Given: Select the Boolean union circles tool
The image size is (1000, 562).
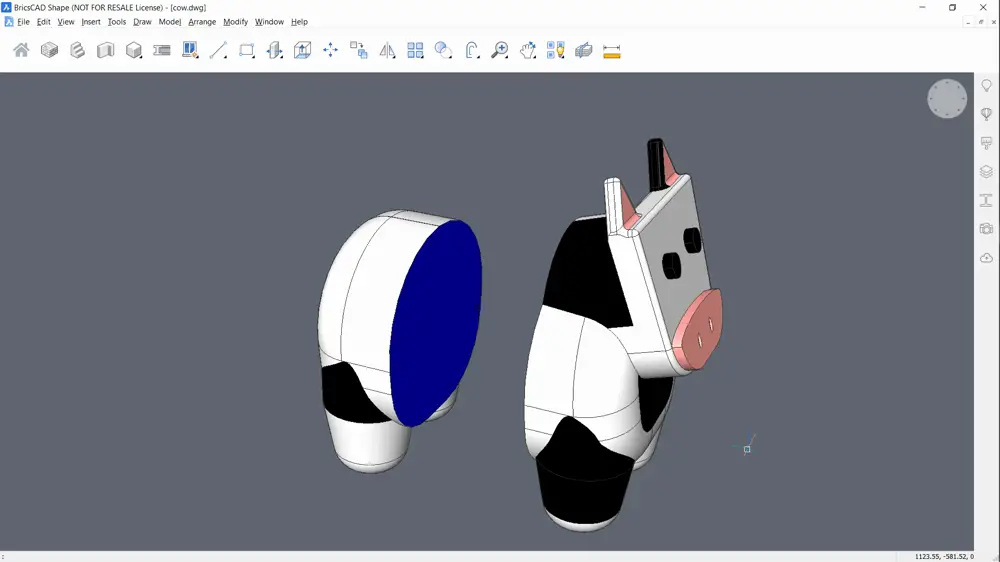Looking at the screenshot, I should click(443, 50).
